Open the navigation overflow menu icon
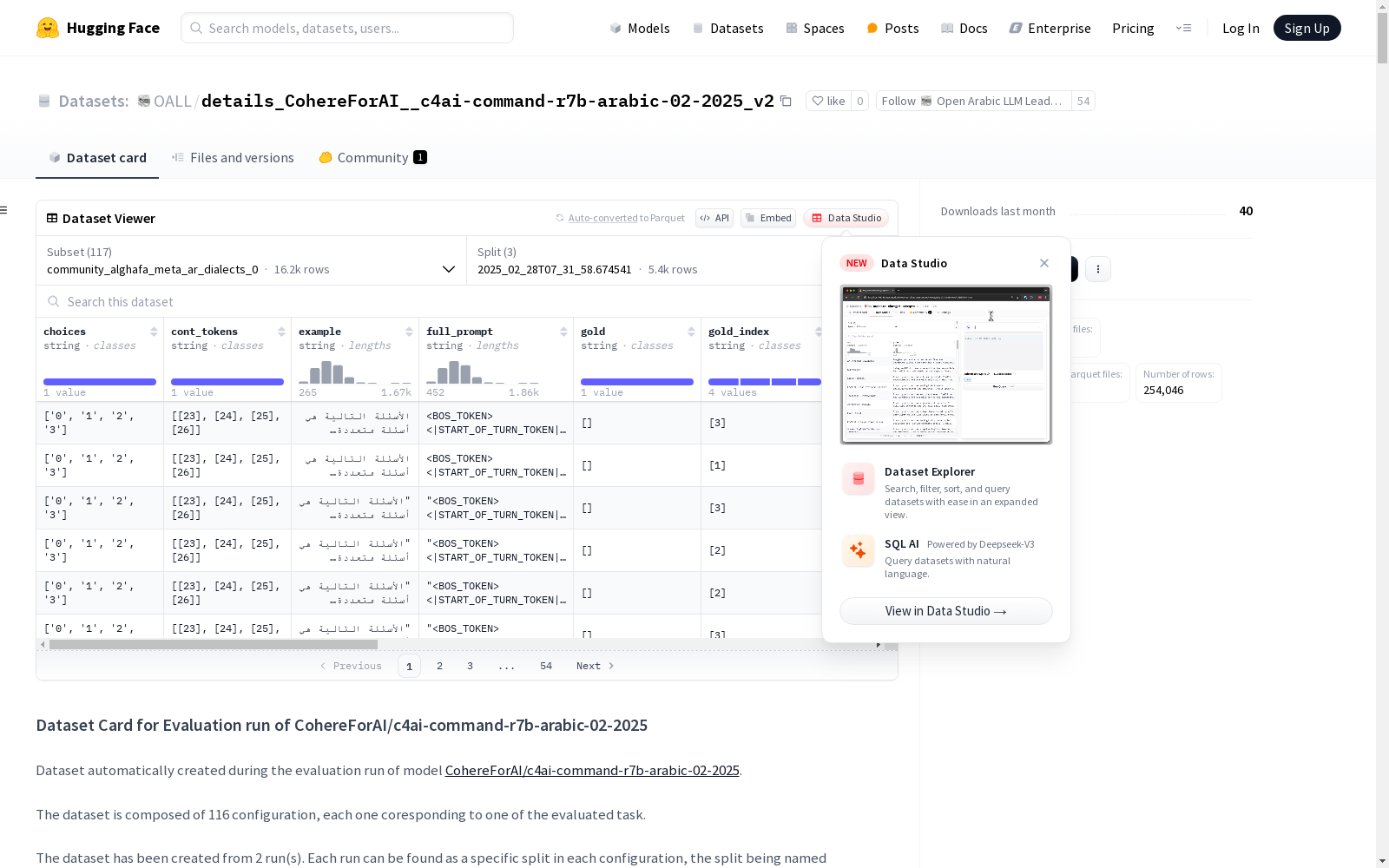The height and width of the screenshot is (868, 1389). 1183,28
